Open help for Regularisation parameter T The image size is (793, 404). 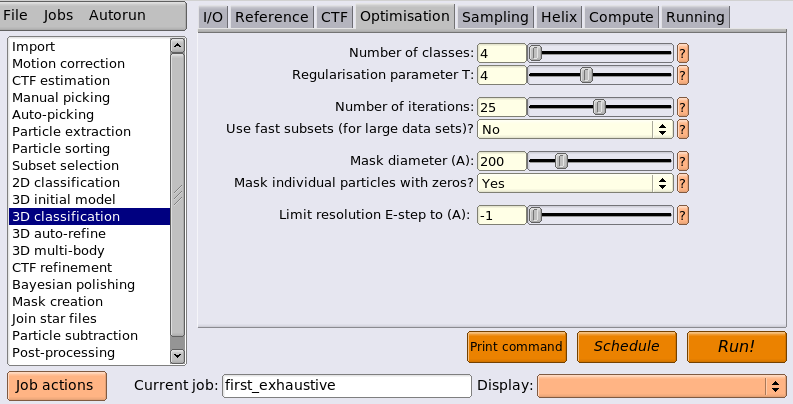683,75
